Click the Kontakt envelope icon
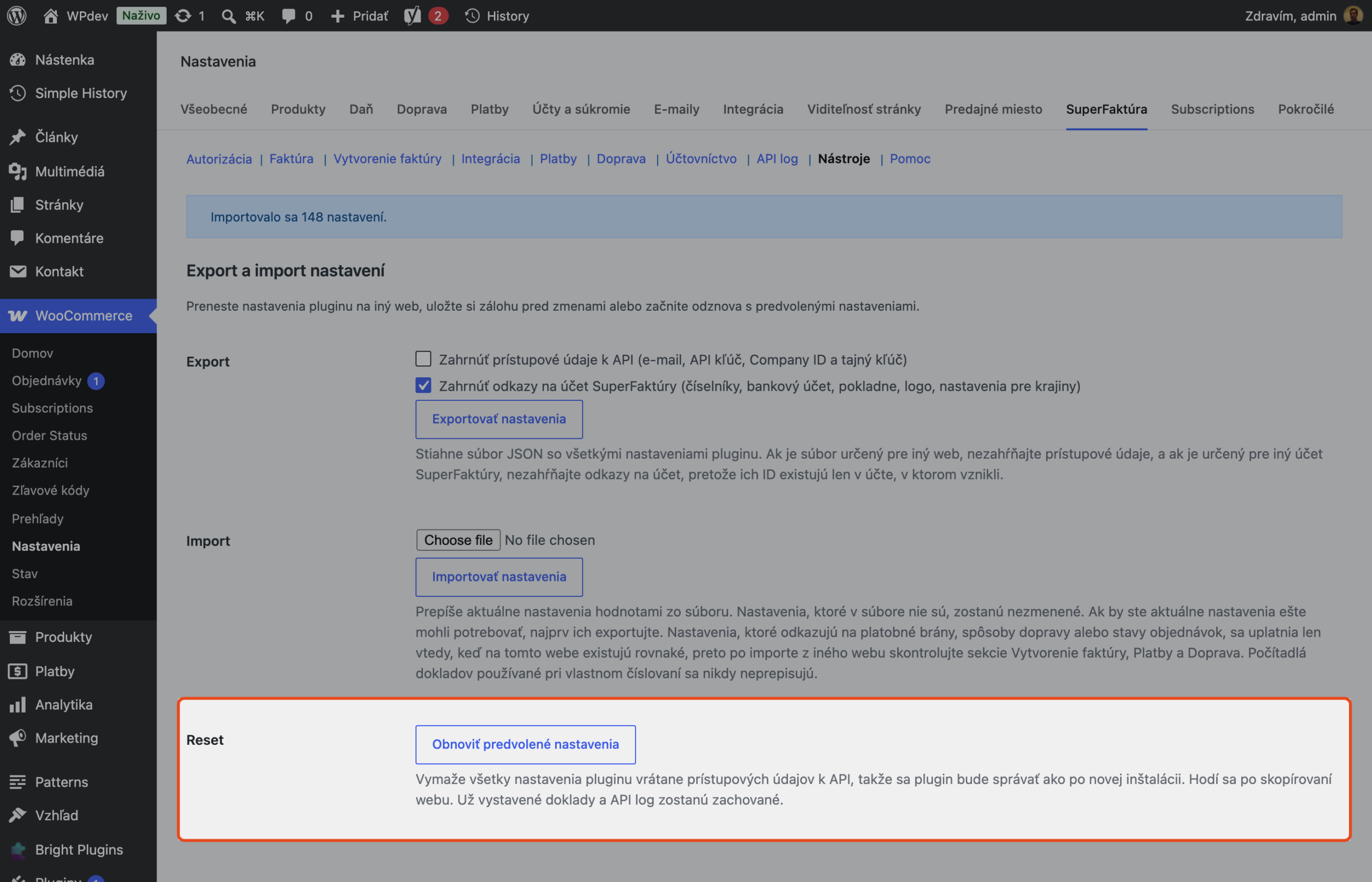This screenshot has height=882, width=1372. [18, 271]
